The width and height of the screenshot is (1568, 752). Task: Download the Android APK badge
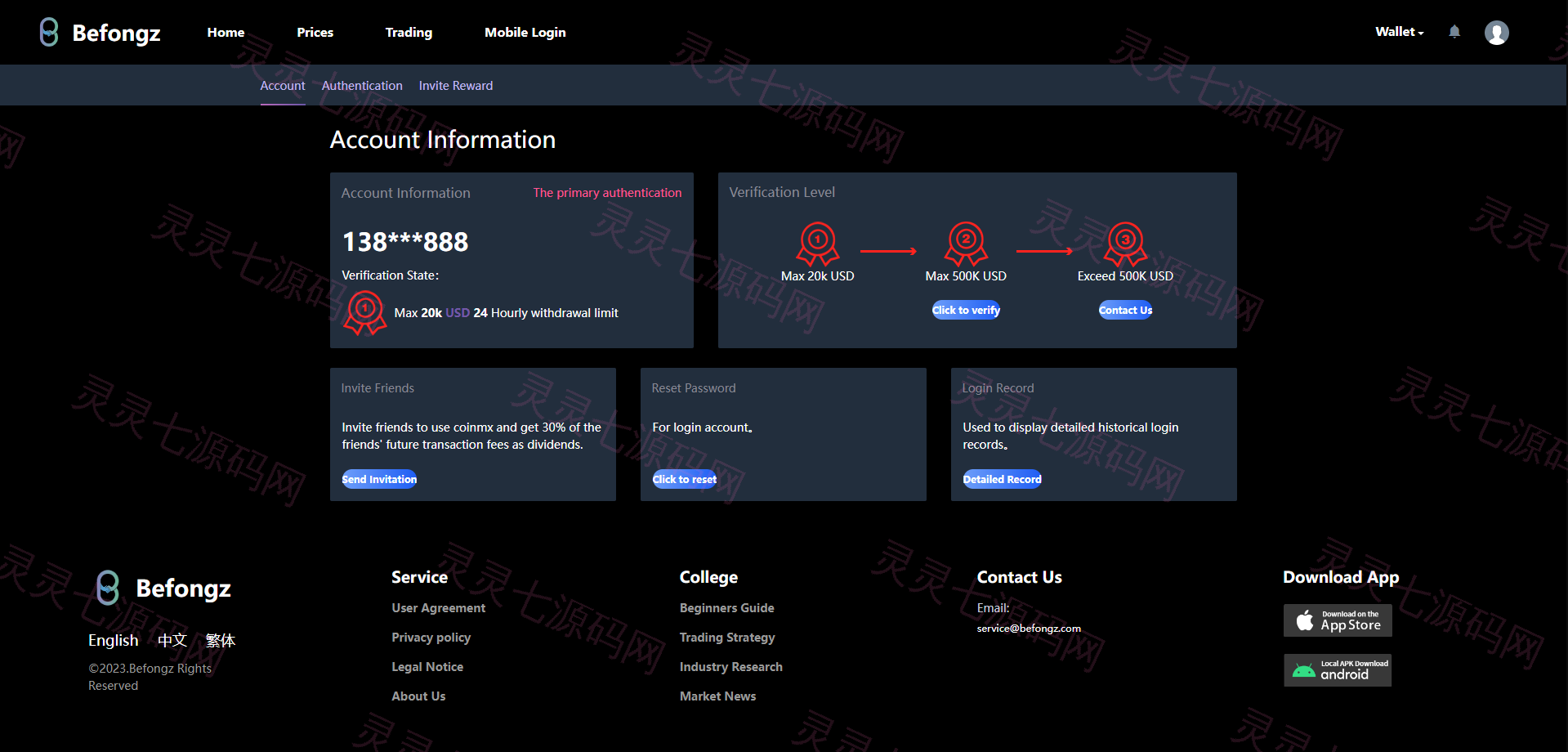pyautogui.click(x=1338, y=670)
